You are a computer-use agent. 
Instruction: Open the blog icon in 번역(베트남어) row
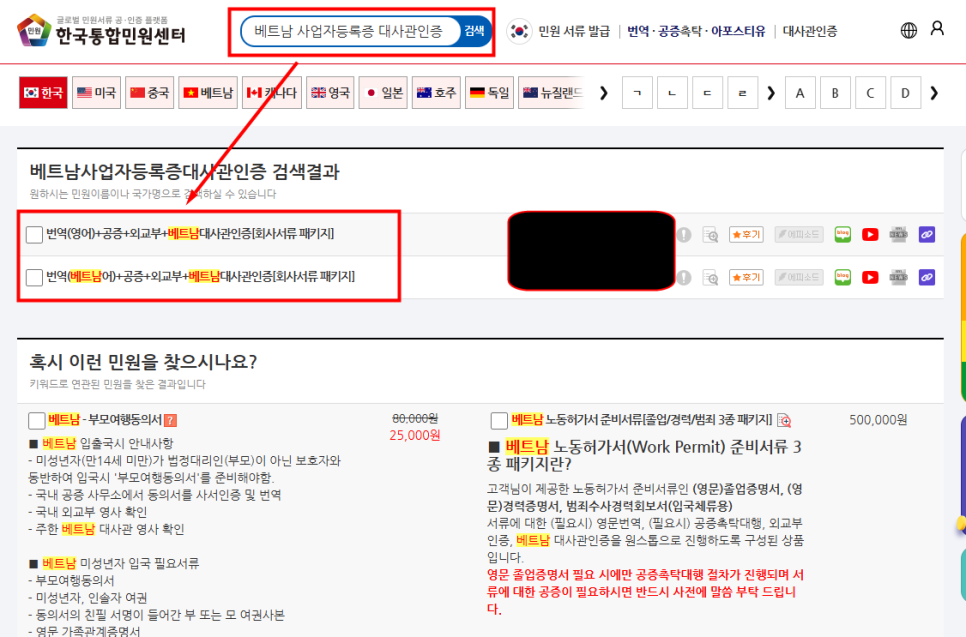tap(842, 278)
